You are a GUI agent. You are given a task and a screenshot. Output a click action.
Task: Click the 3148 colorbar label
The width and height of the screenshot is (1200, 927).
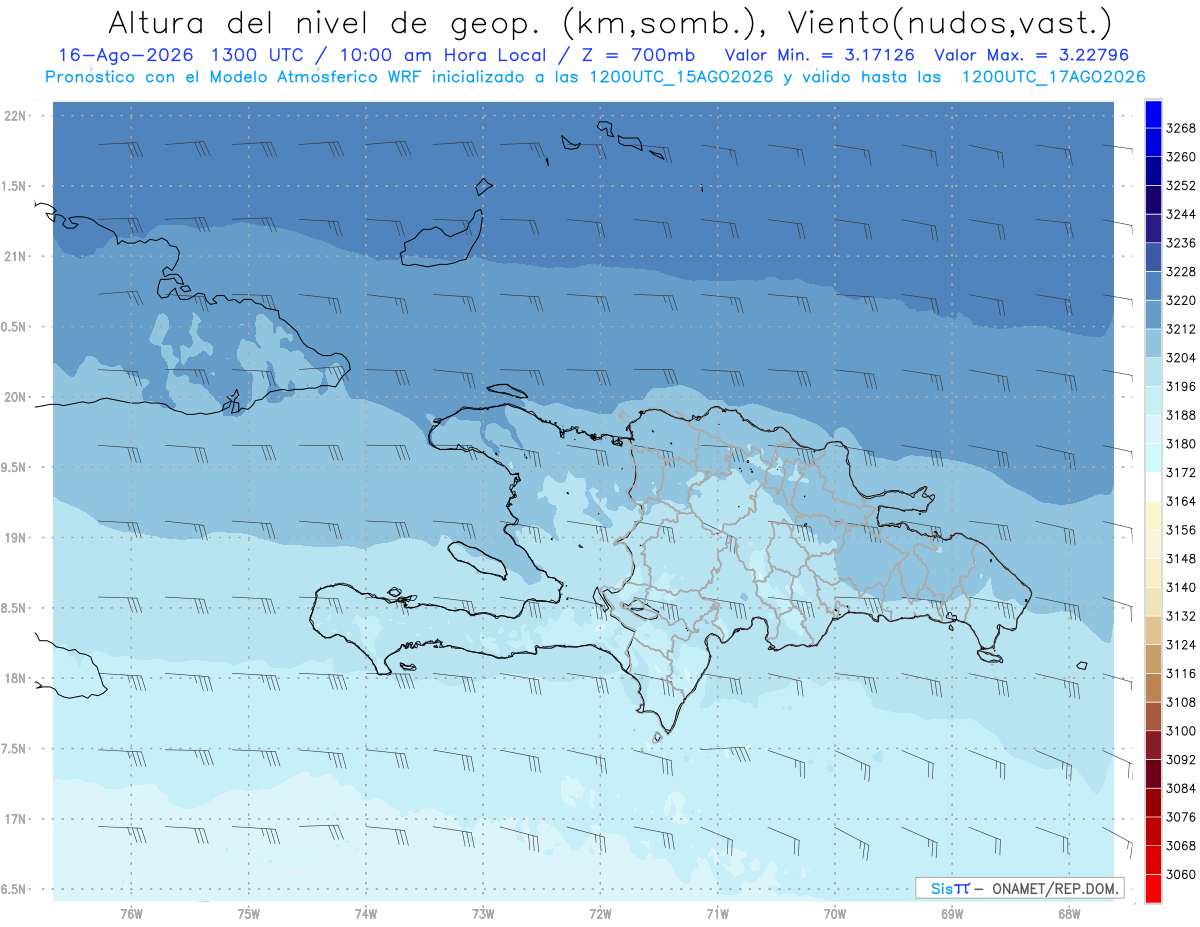pos(1181,559)
